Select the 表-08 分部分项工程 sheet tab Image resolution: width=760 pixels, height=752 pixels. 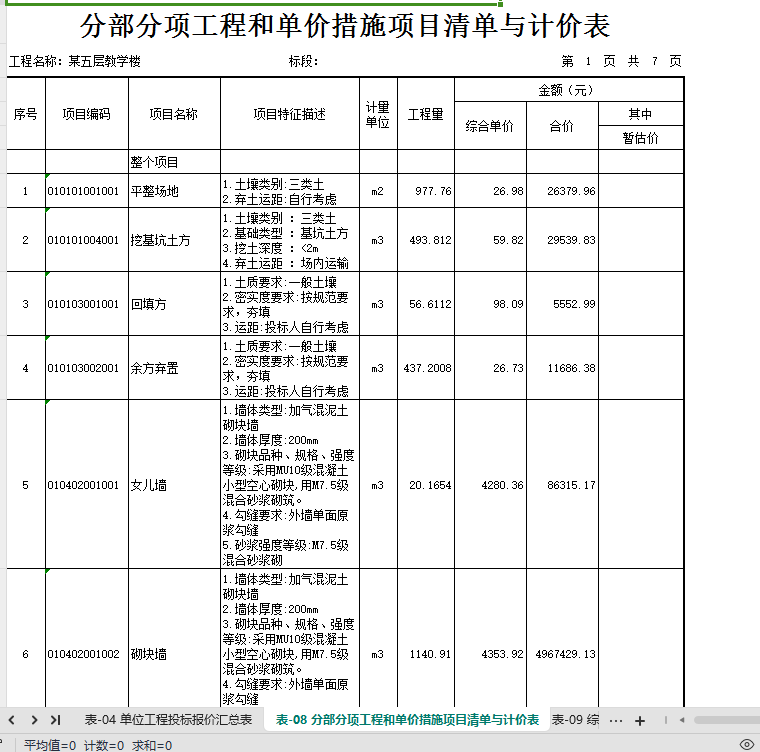(407, 720)
